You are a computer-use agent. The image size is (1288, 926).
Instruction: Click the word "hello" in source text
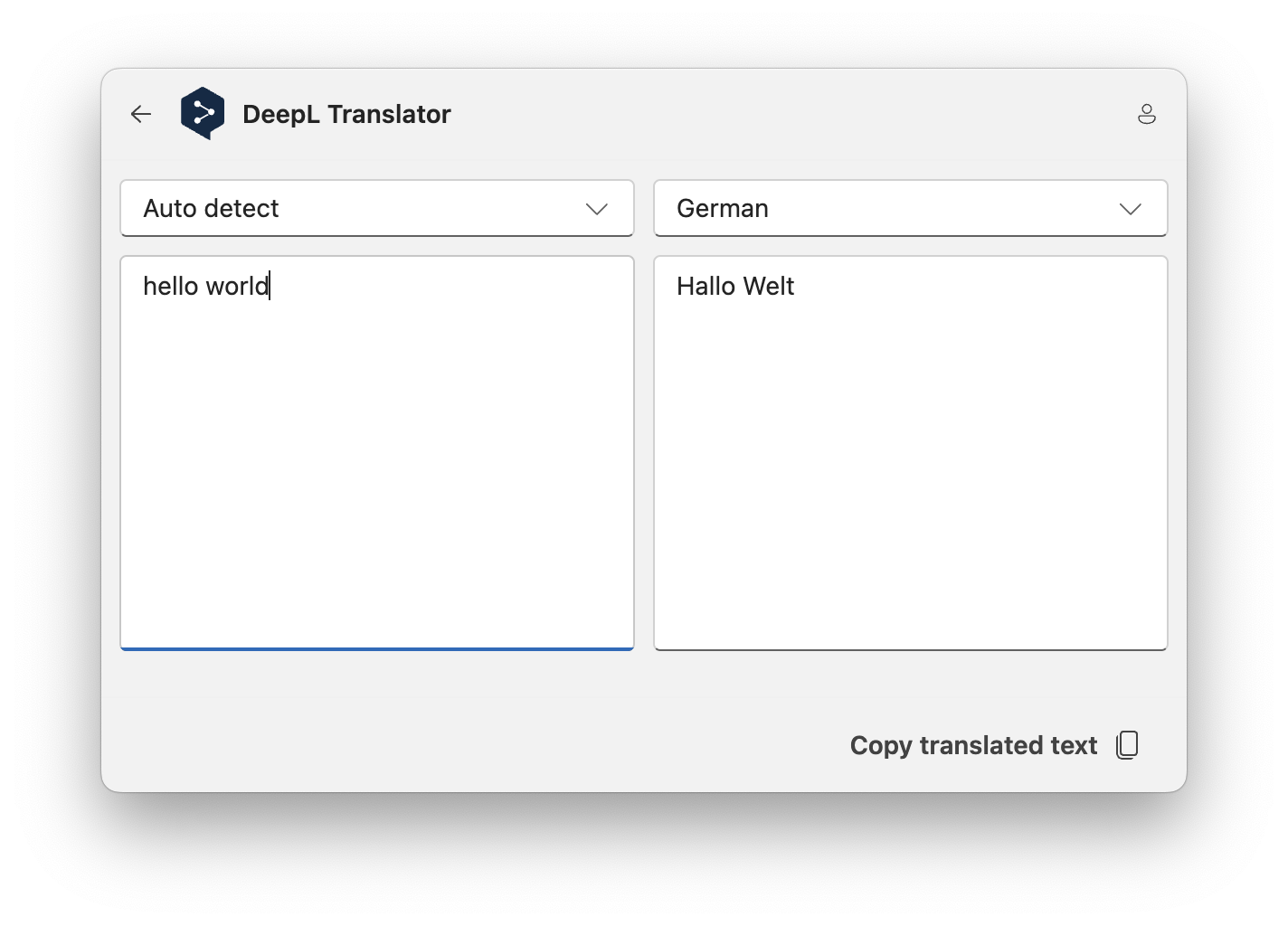171,287
